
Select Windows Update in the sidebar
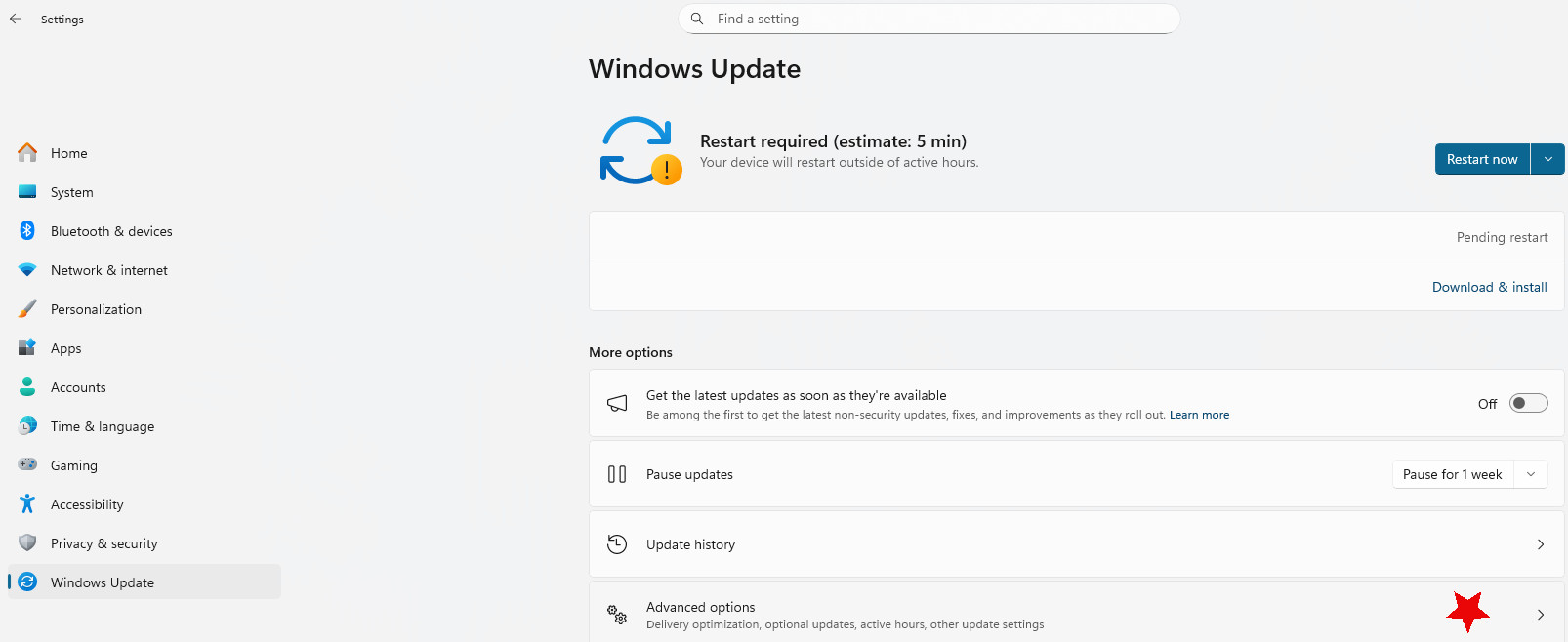(x=144, y=582)
